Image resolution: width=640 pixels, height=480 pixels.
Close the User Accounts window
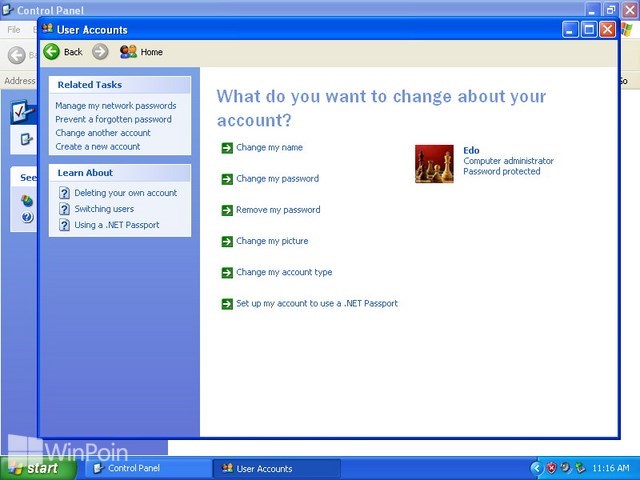(x=607, y=29)
